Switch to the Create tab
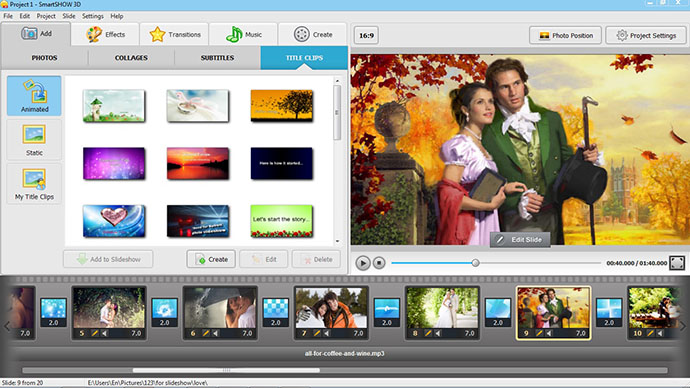This screenshot has height=388, width=690. (x=313, y=34)
